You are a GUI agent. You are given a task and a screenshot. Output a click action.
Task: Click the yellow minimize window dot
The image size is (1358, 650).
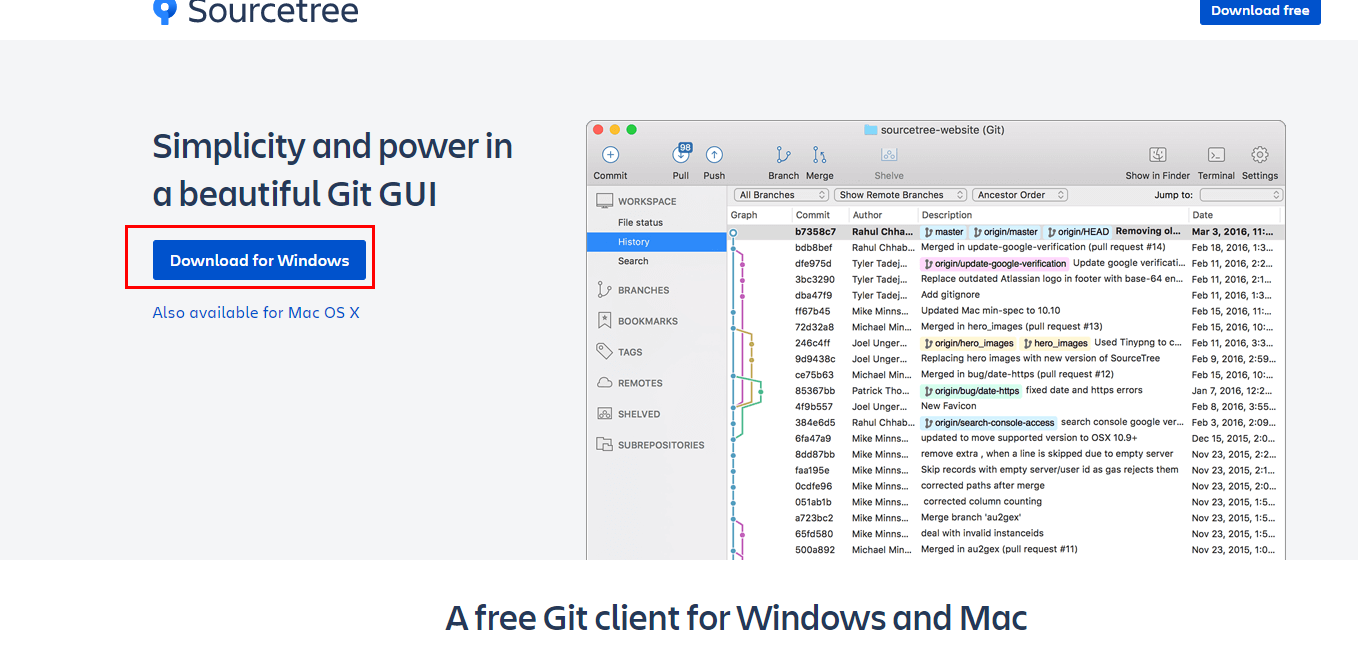click(x=615, y=130)
